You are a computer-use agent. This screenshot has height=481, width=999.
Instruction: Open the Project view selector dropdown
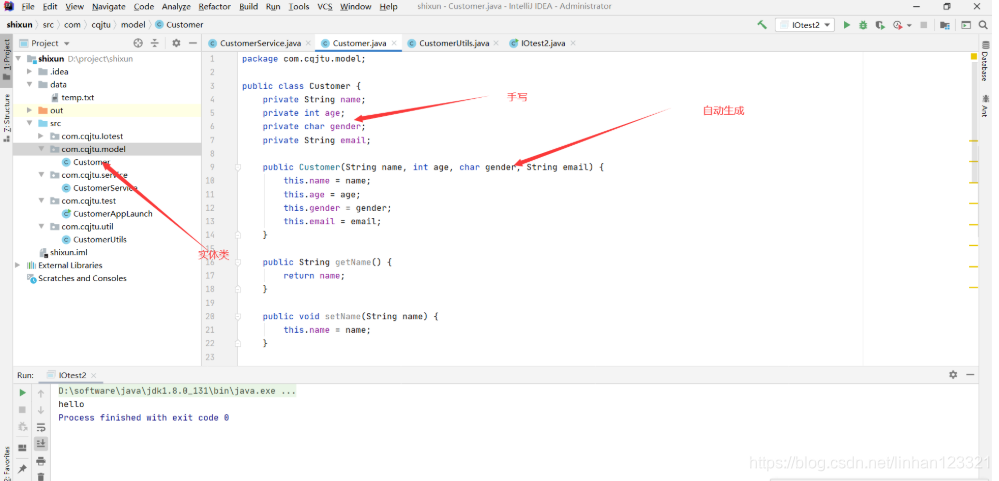point(50,43)
